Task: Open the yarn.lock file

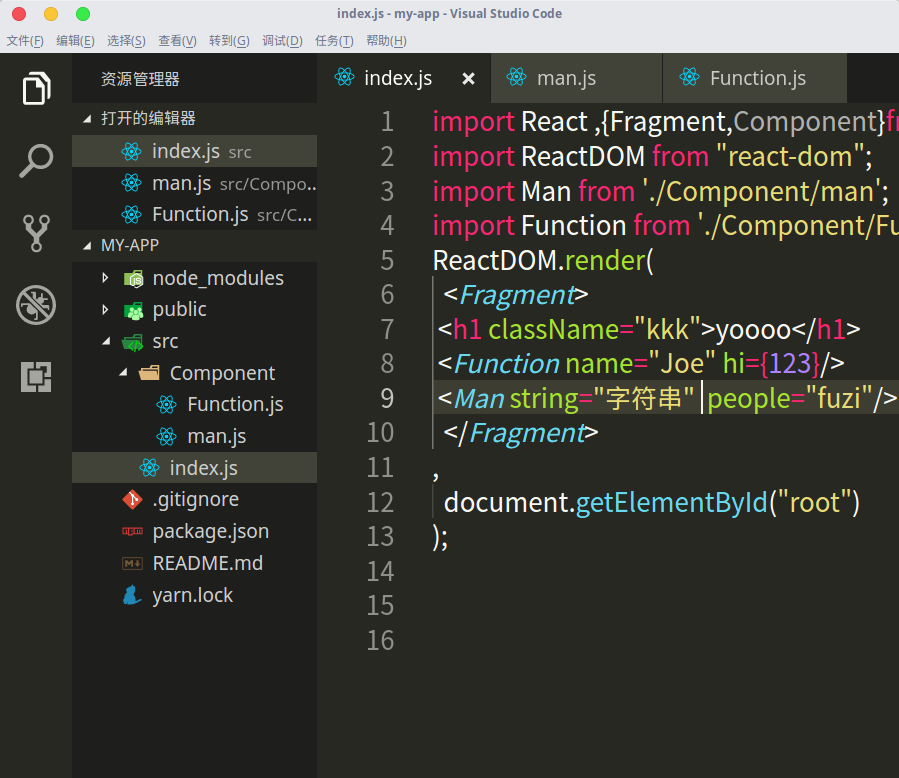Action: (x=194, y=595)
